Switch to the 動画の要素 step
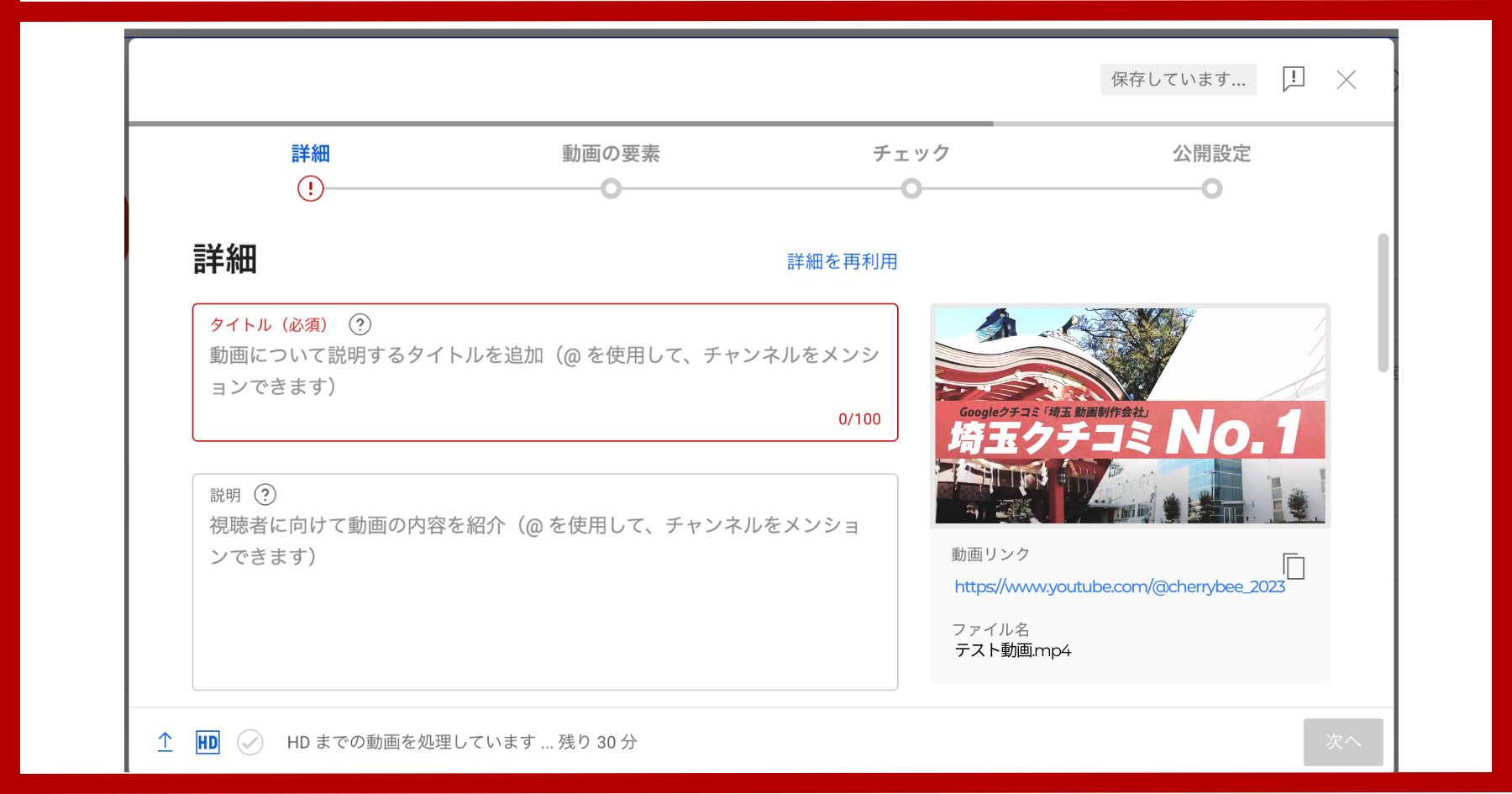The image size is (1512, 794). click(x=611, y=154)
